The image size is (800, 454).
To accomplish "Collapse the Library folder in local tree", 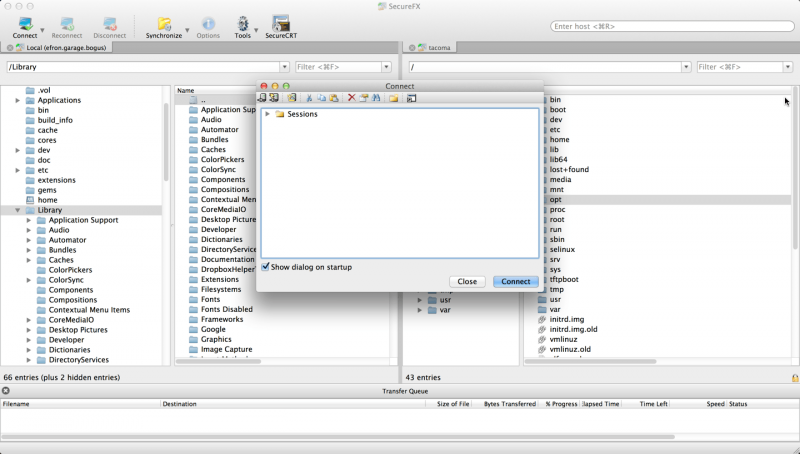I will pyautogui.click(x=17, y=210).
